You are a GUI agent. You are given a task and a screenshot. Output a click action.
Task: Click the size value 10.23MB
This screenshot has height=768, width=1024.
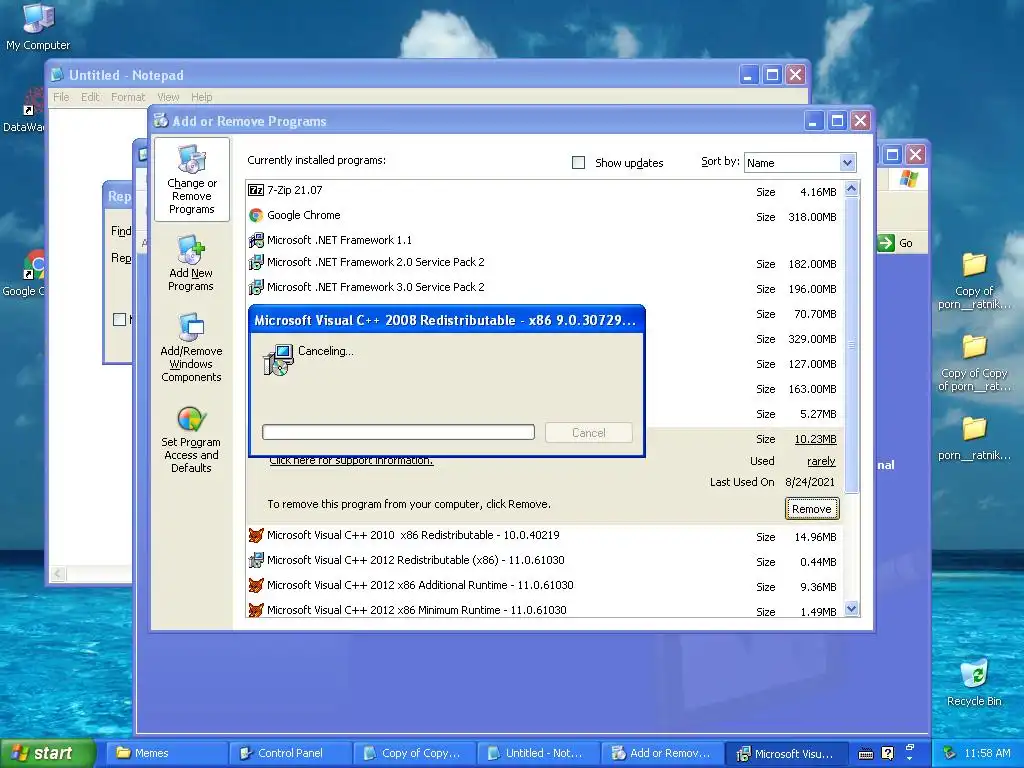(815, 439)
